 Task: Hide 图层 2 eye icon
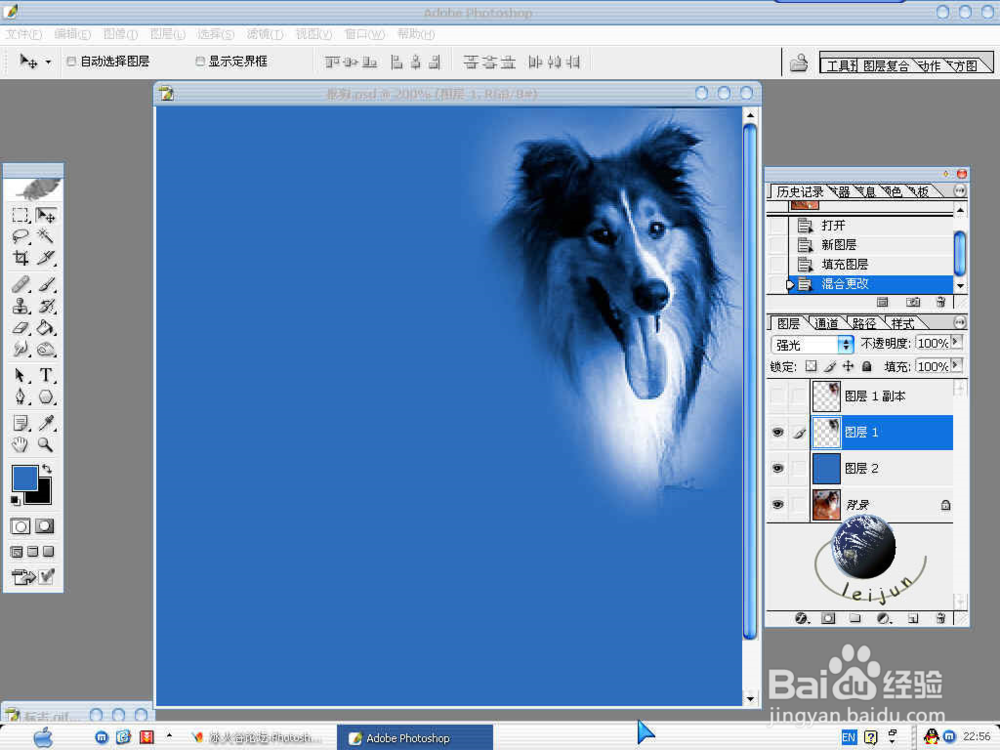tap(777, 468)
